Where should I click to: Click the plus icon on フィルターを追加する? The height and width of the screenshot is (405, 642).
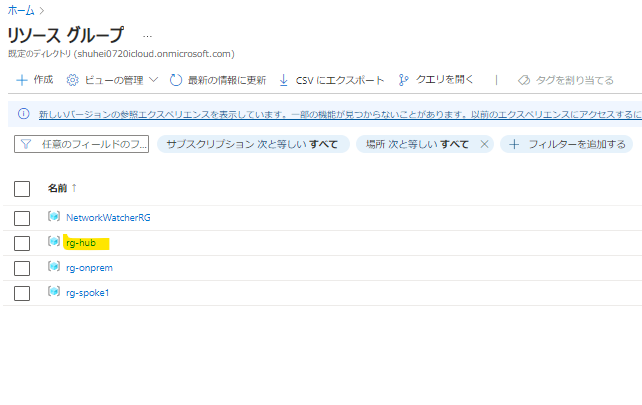(x=514, y=144)
